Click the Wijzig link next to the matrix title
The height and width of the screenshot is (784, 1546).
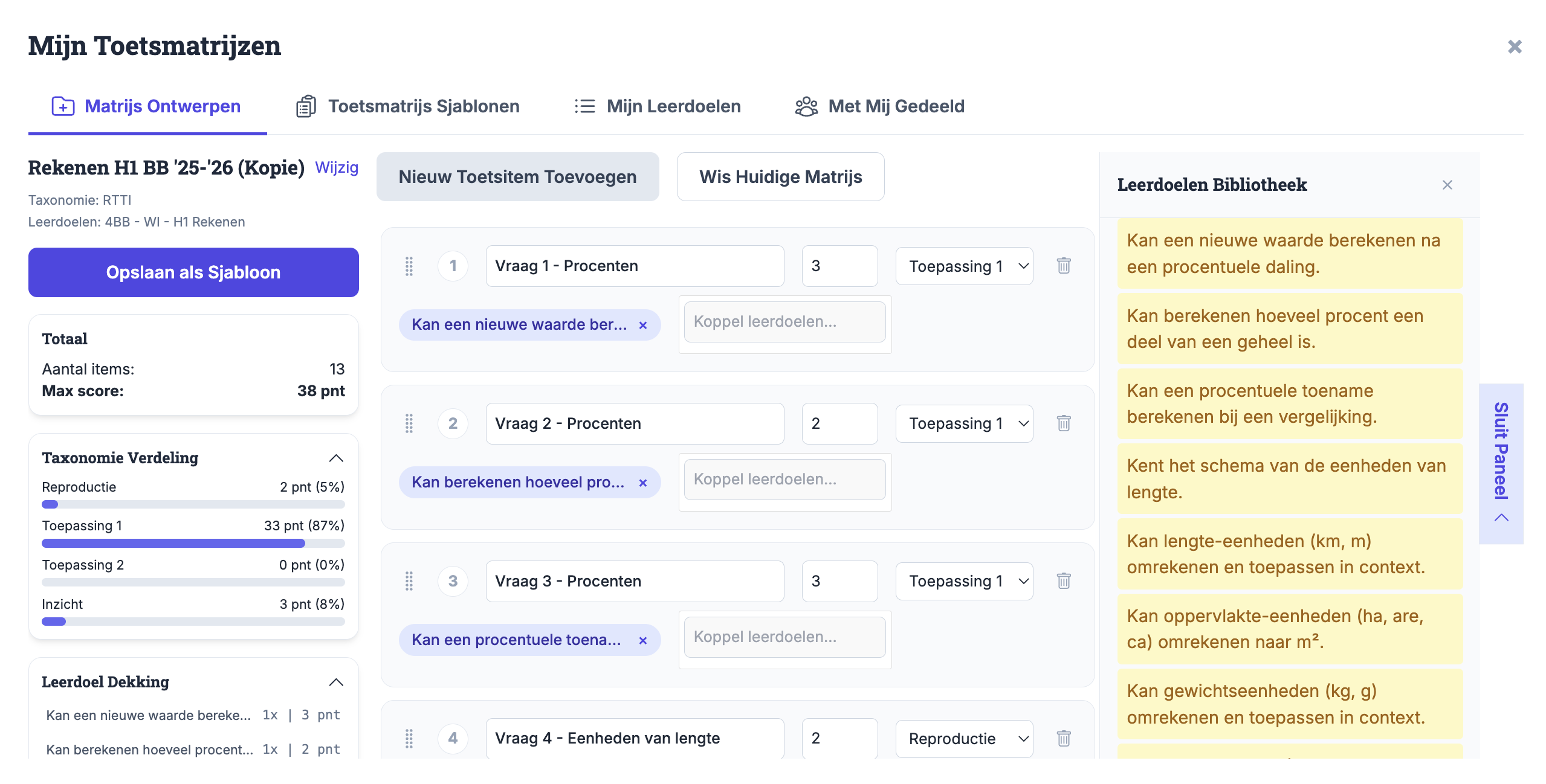[337, 167]
